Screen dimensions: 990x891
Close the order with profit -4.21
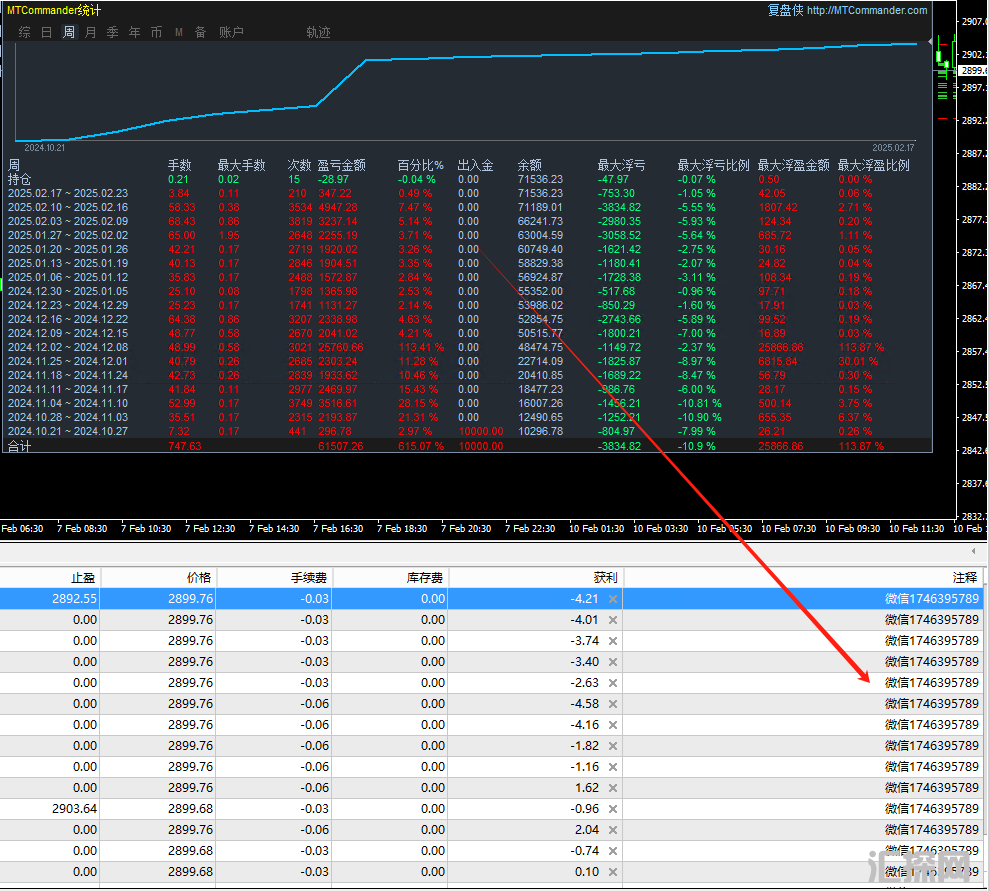coord(612,599)
